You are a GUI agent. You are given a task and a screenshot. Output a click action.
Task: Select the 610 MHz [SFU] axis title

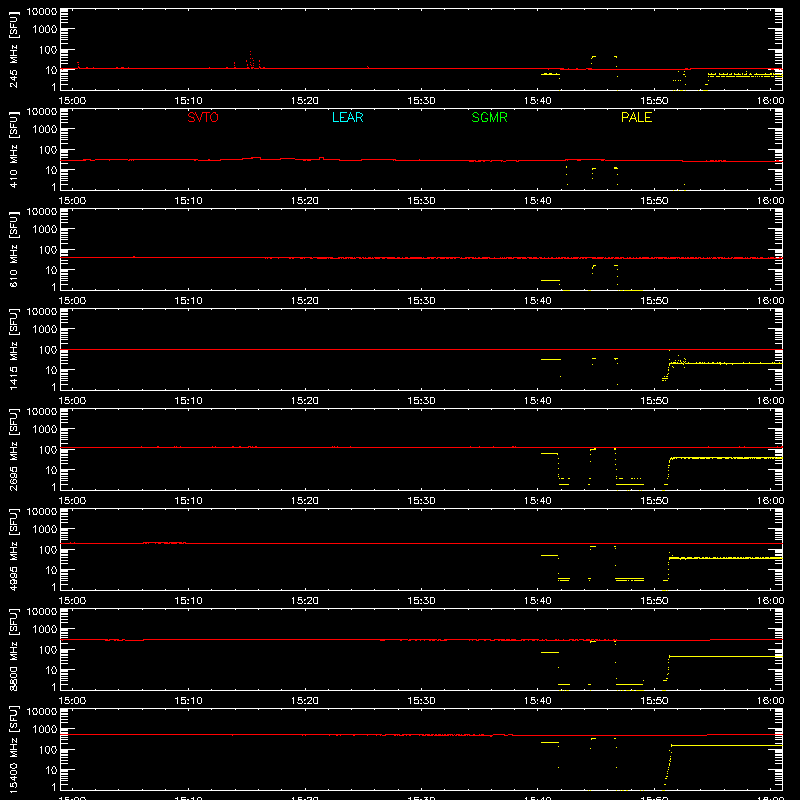(x=14, y=249)
